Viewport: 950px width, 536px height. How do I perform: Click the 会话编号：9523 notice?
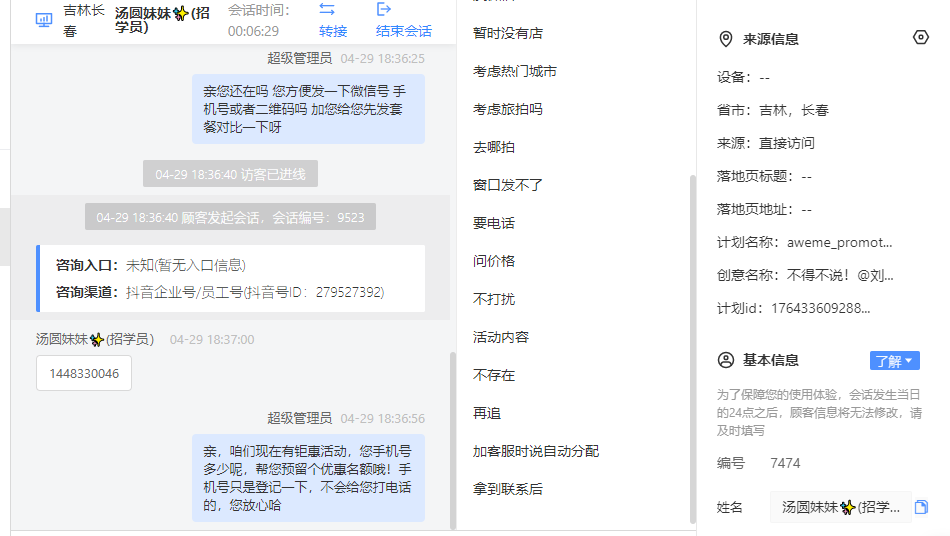pyautogui.click(x=230, y=217)
